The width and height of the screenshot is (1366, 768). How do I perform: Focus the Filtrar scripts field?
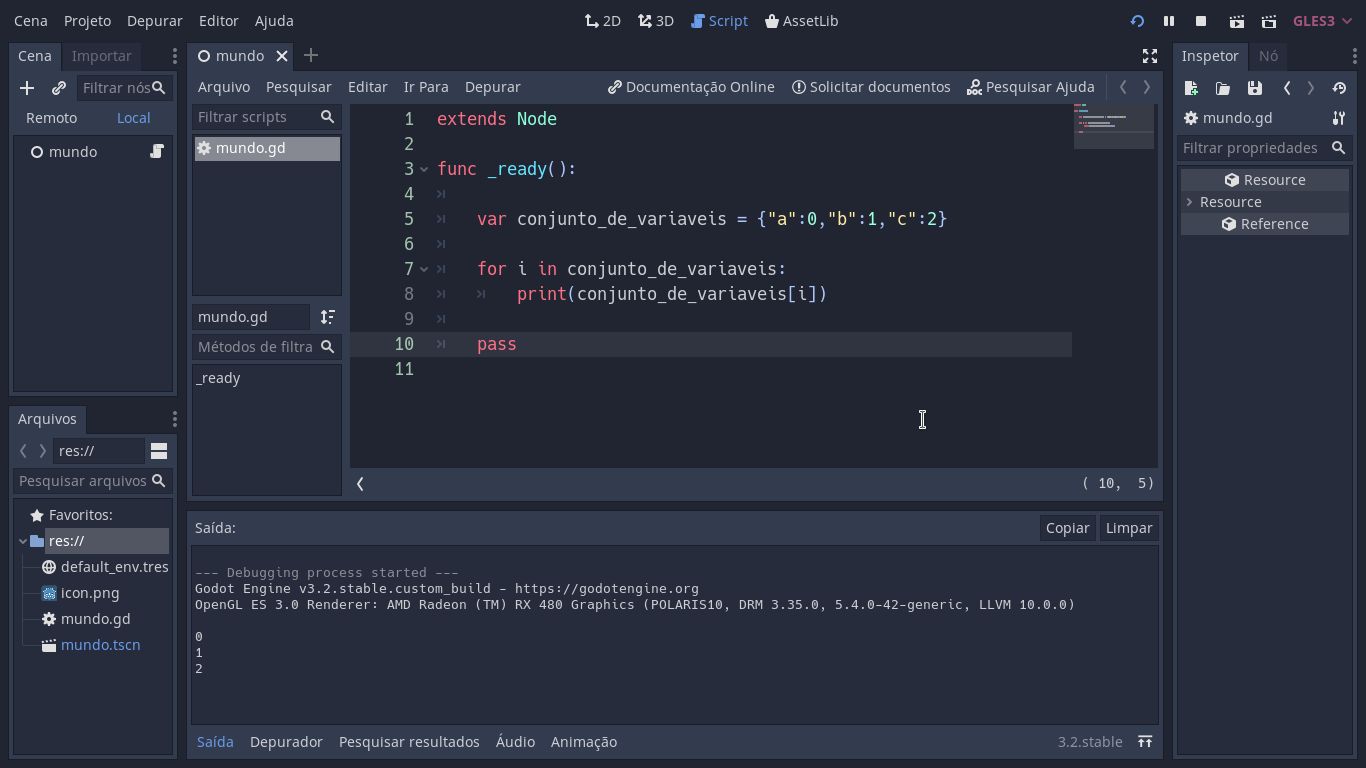pyautogui.click(x=266, y=117)
